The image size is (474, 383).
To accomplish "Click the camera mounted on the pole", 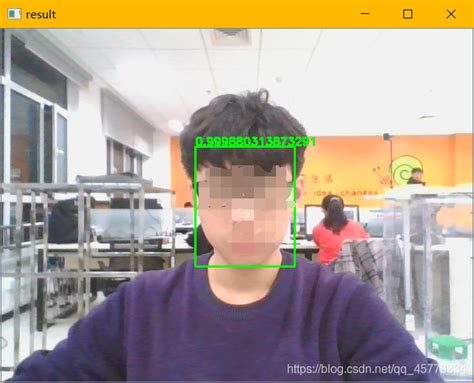I will [387, 136].
